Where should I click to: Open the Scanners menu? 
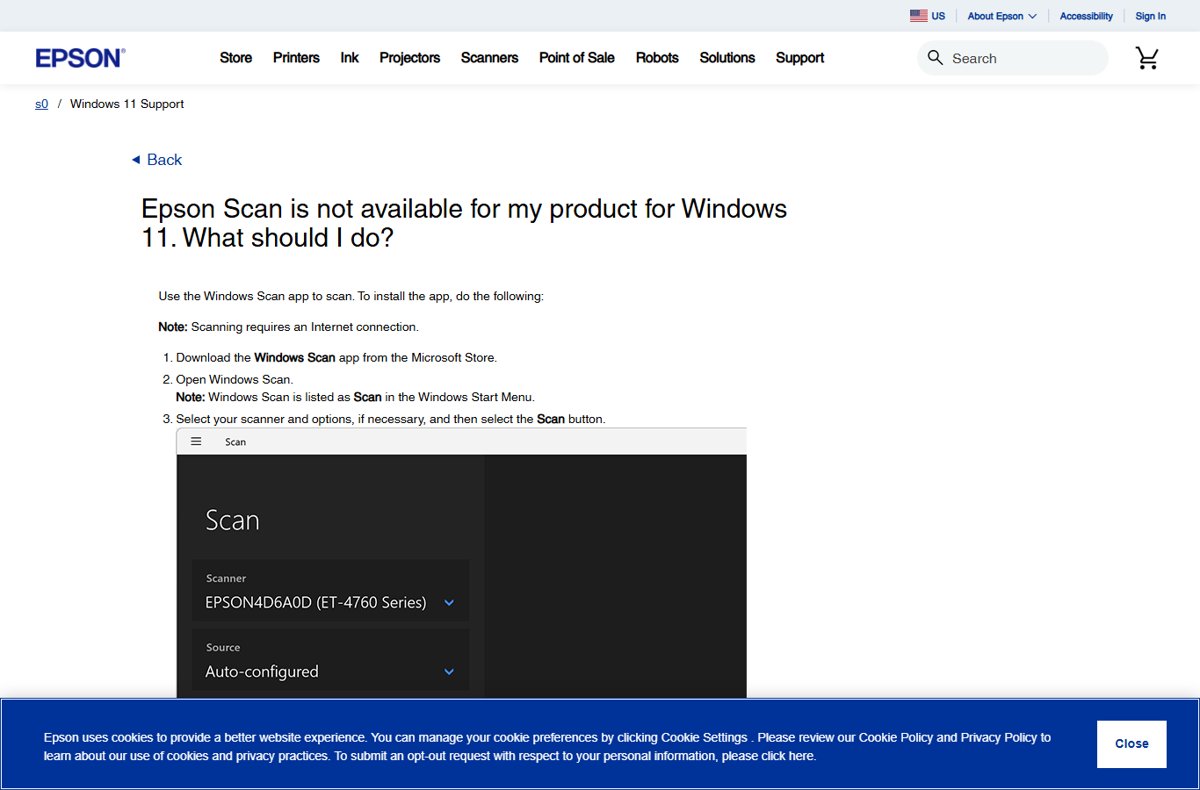pos(489,58)
